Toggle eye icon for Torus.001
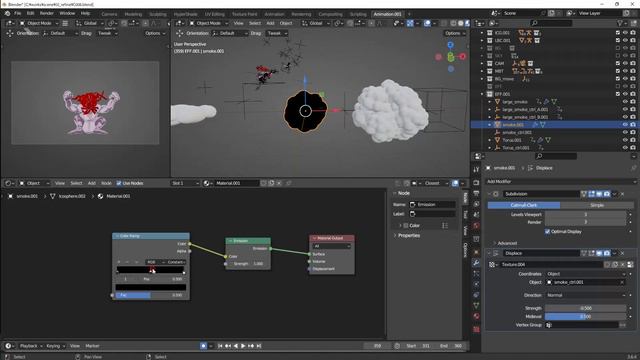This screenshot has width=640, height=360. 625,140
